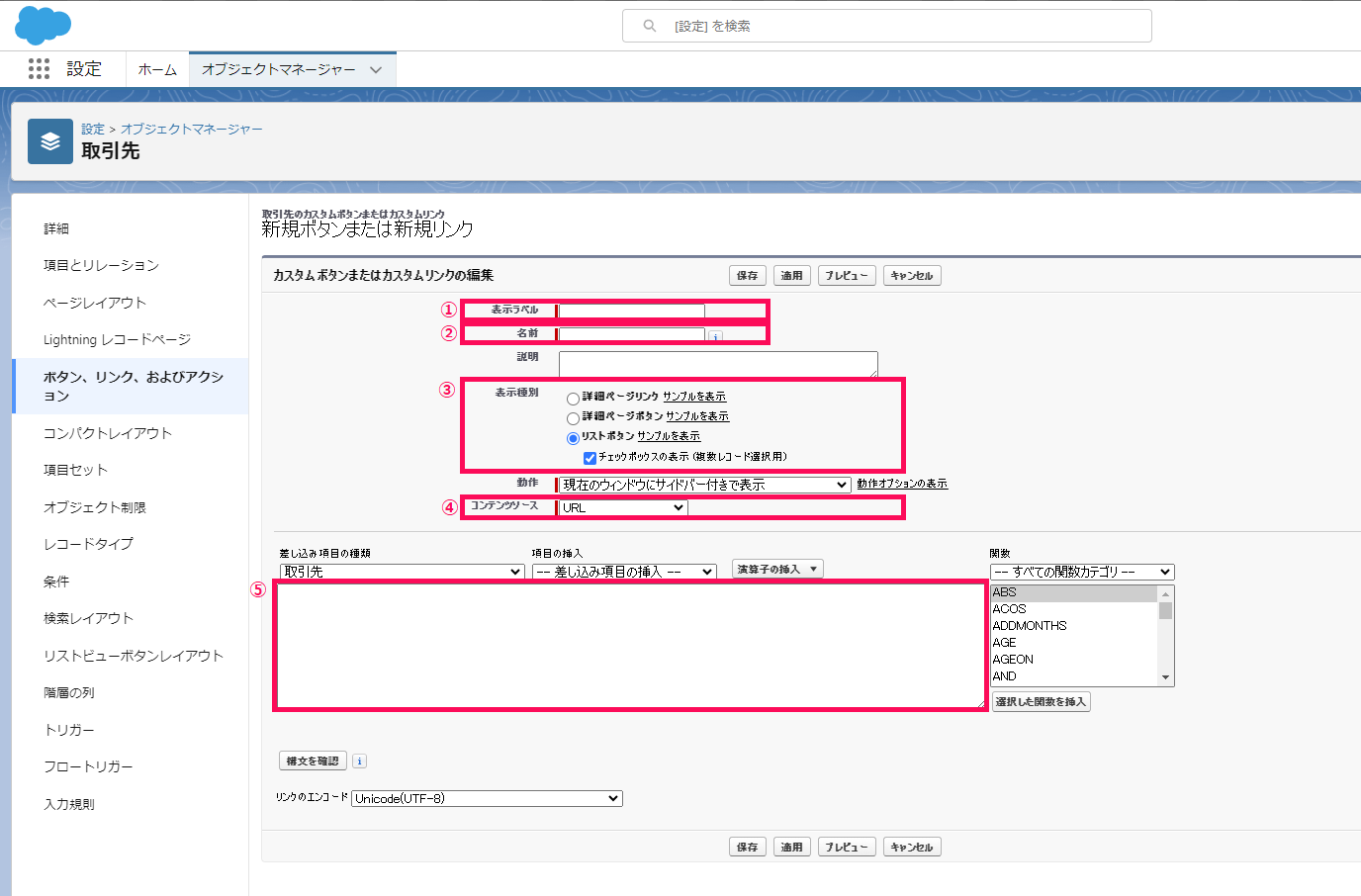This screenshot has width=1361, height=896.
Task: Click オブジェクトマネージャー breadcrumb link
Action: click(x=192, y=130)
